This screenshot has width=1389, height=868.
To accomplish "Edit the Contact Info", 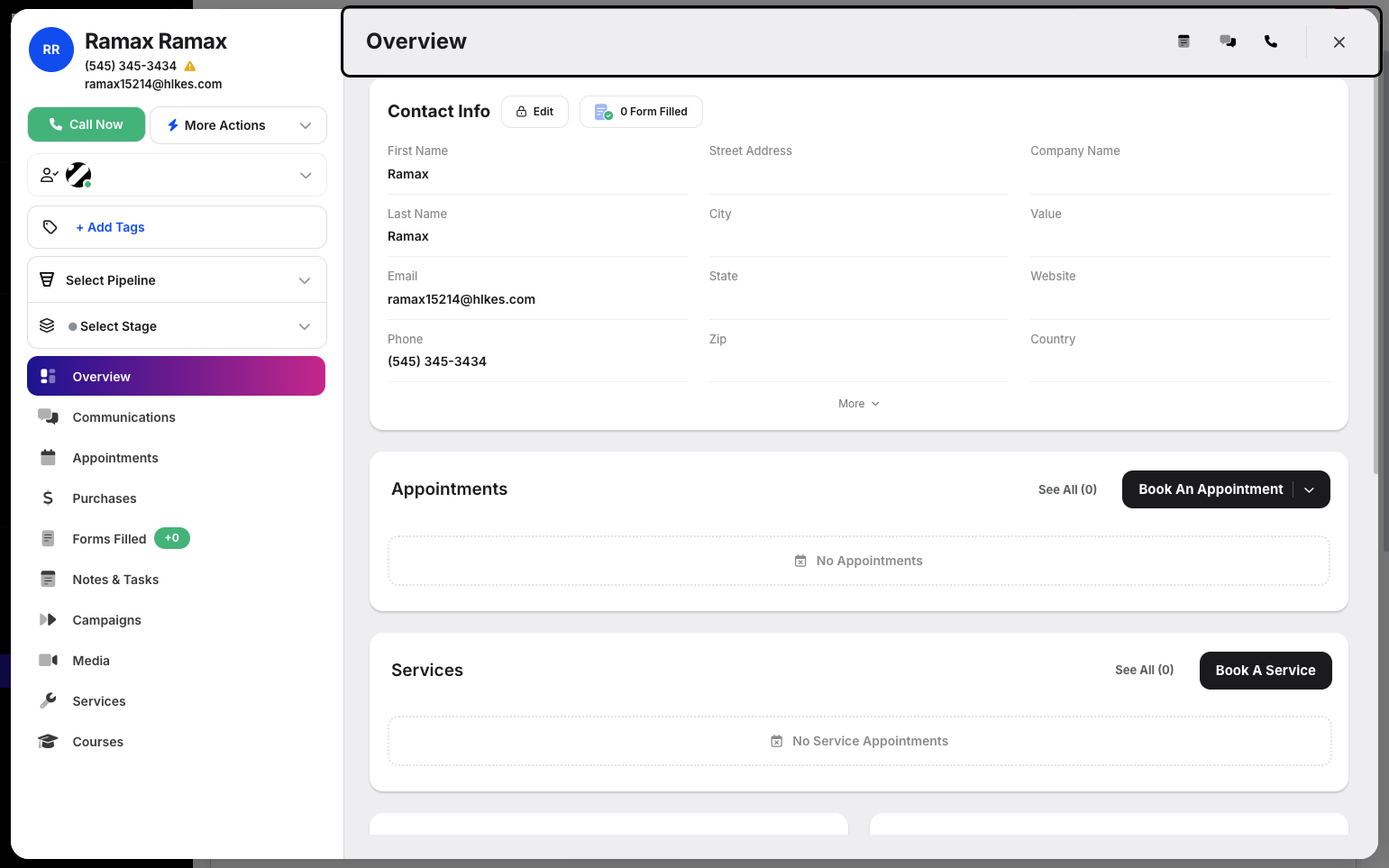I will coord(535,112).
